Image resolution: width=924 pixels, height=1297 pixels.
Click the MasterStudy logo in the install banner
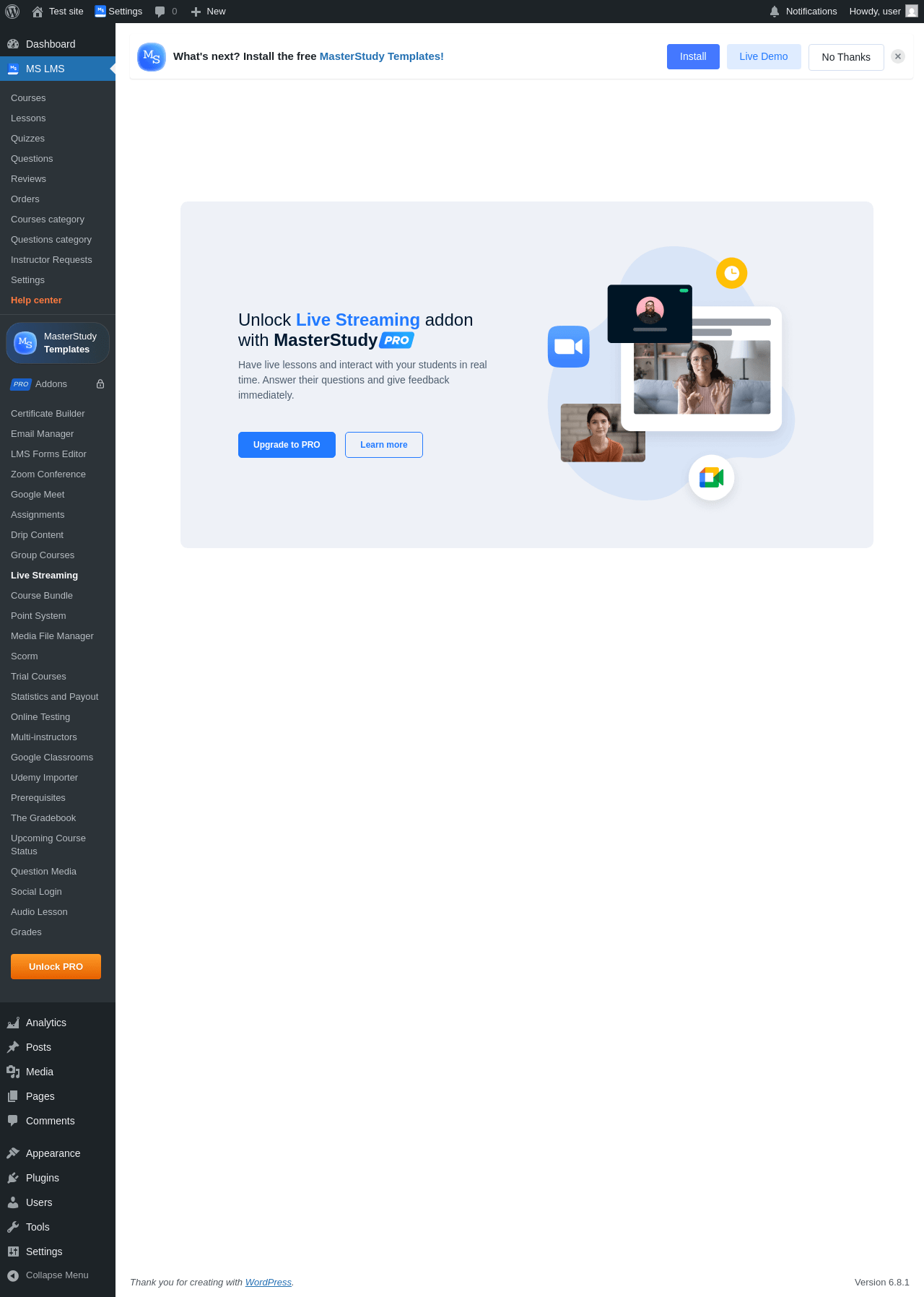point(152,57)
